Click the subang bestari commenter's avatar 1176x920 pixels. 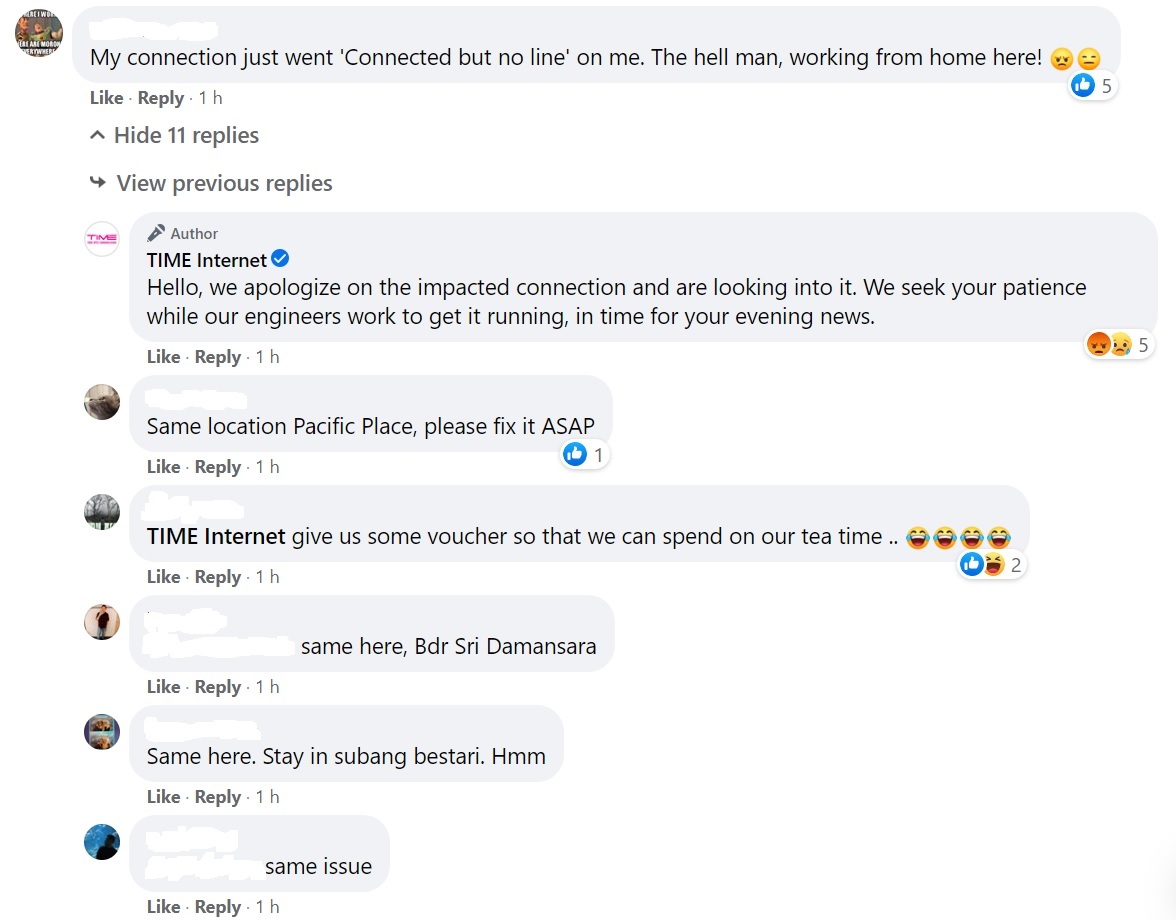click(x=102, y=732)
